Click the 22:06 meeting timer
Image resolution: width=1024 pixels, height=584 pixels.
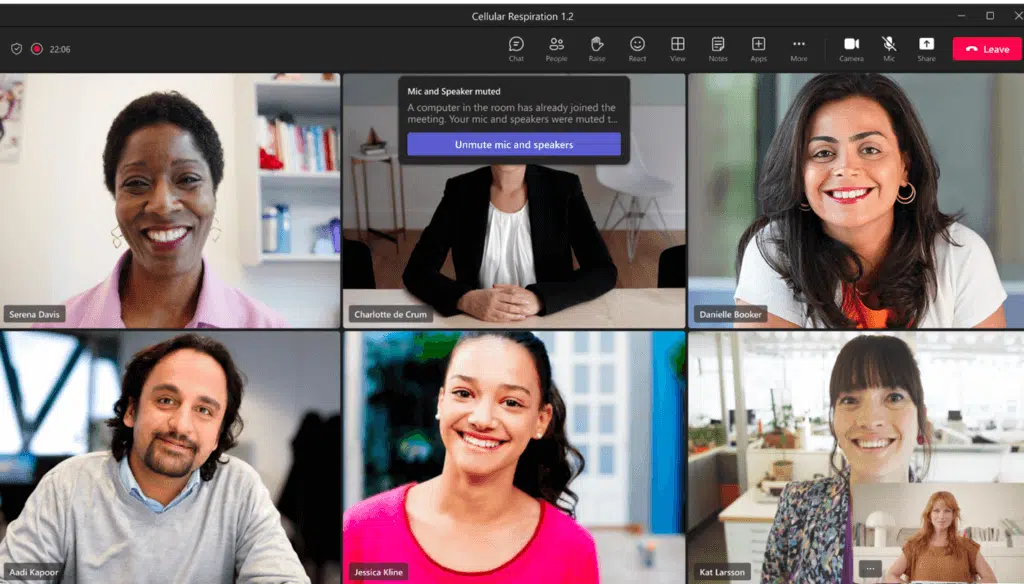(60, 49)
